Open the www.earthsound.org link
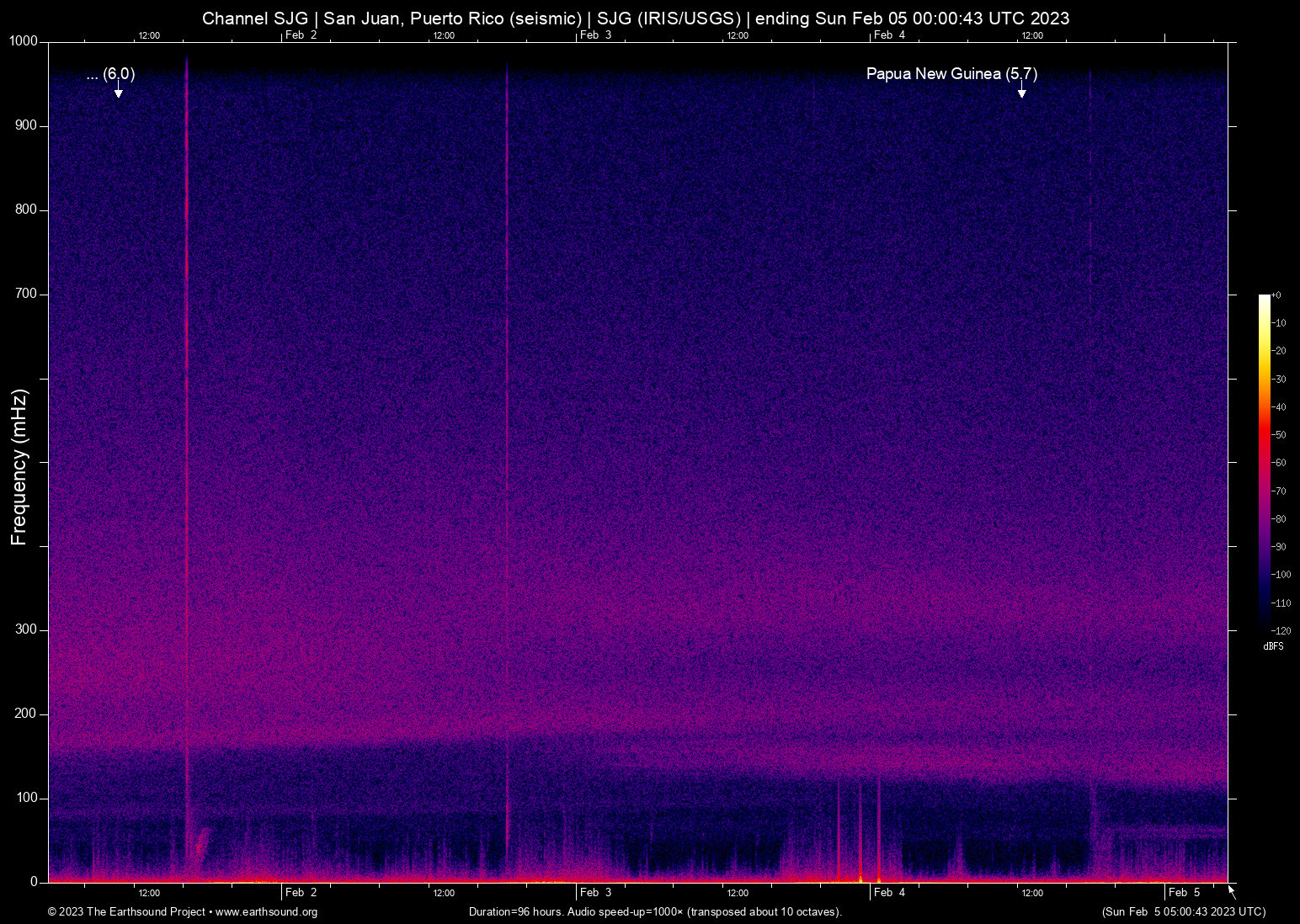Screen dimensions: 1300x924 264,912
